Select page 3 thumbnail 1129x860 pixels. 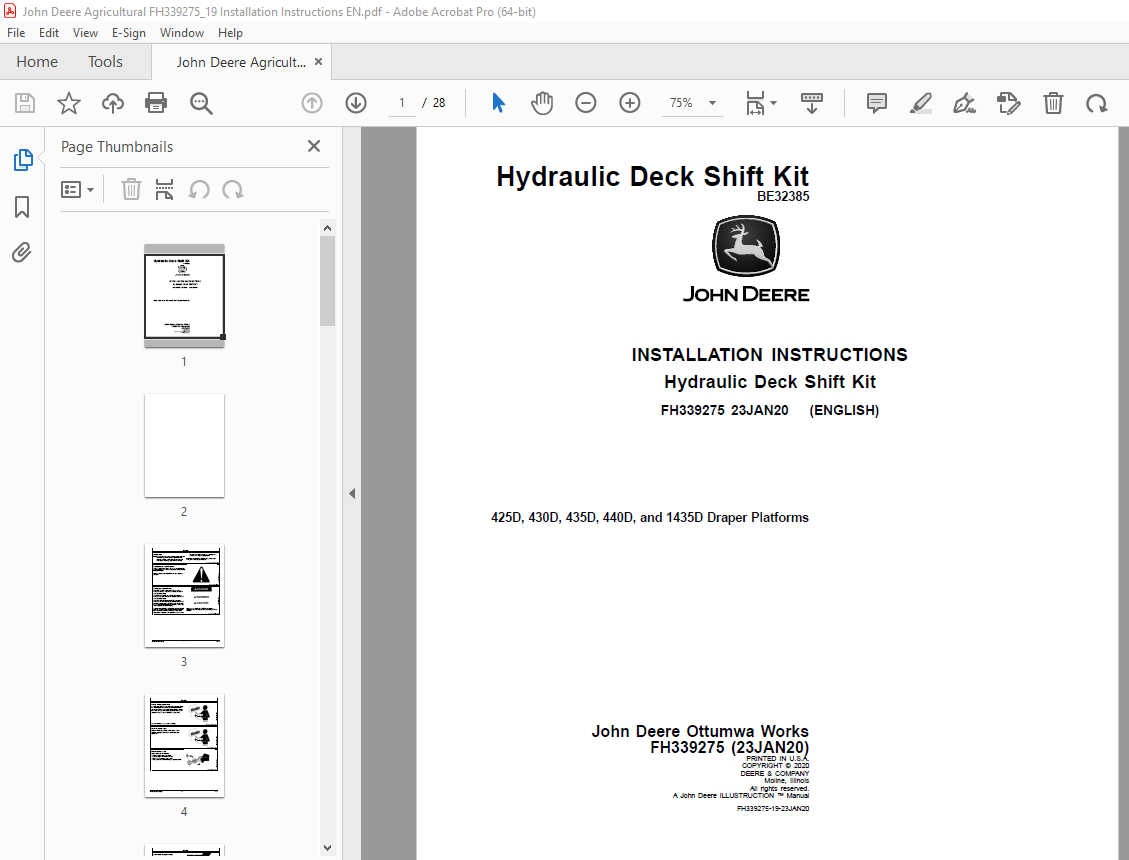click(x=184, y=596)
